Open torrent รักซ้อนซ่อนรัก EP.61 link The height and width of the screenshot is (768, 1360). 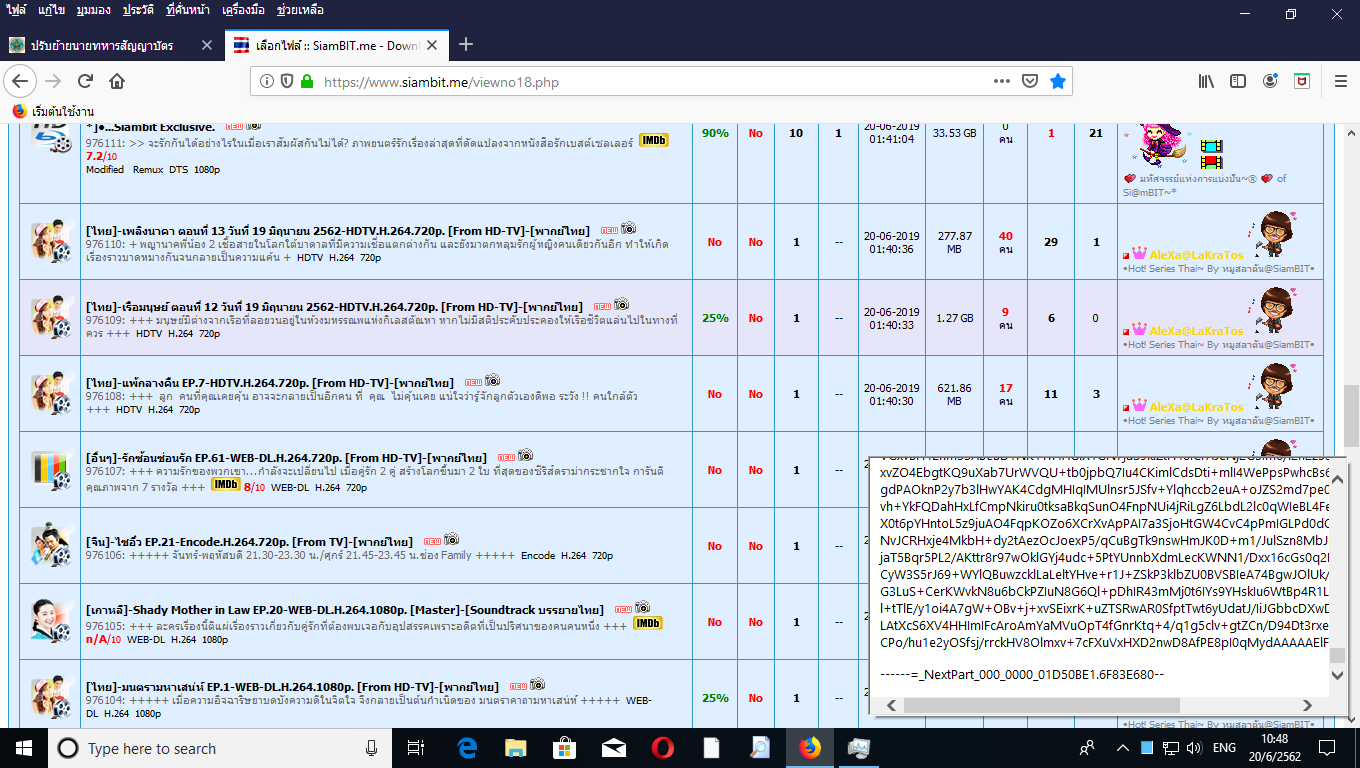(286, 458)
